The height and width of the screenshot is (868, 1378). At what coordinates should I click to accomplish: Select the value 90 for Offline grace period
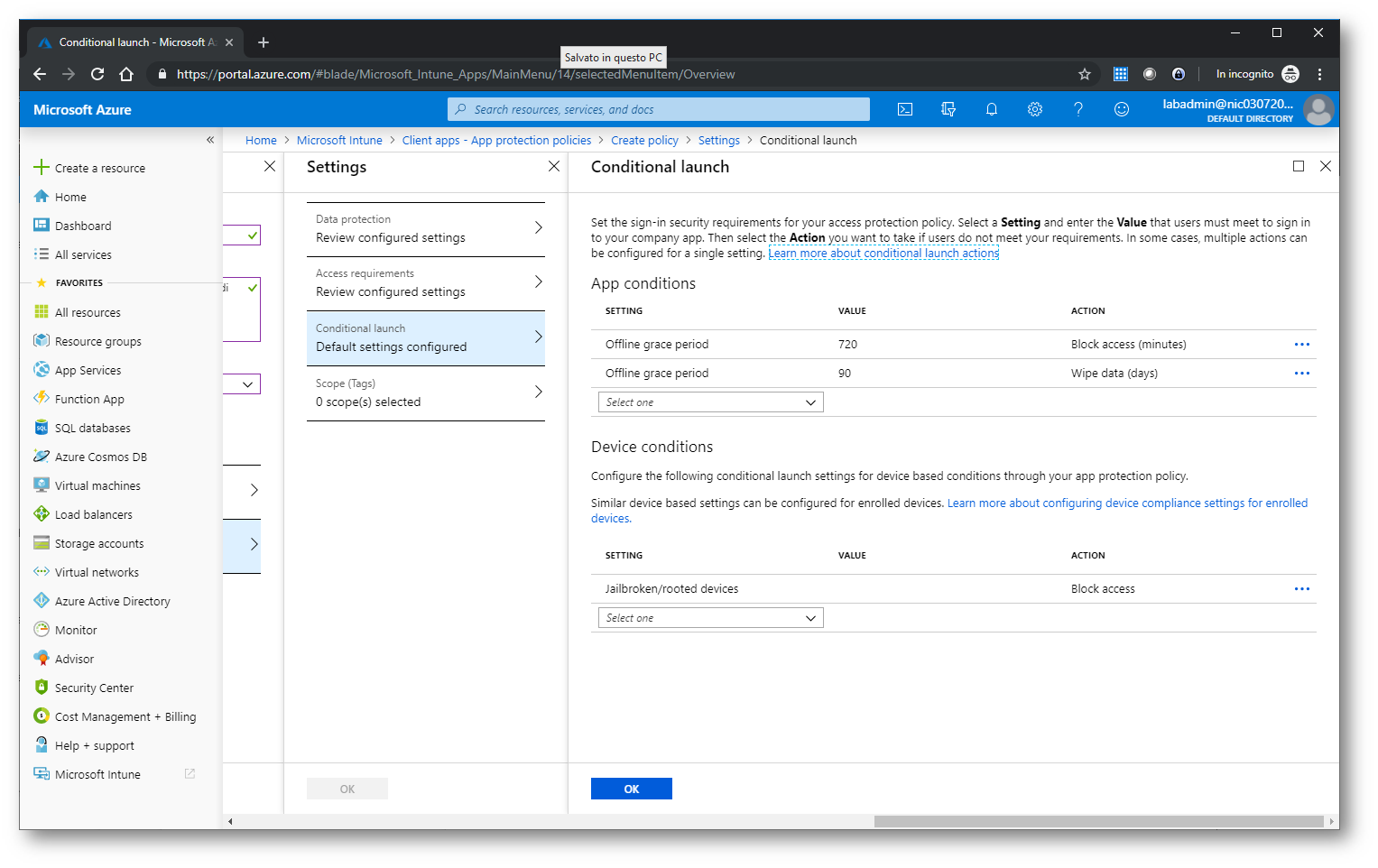click(845, 374)
